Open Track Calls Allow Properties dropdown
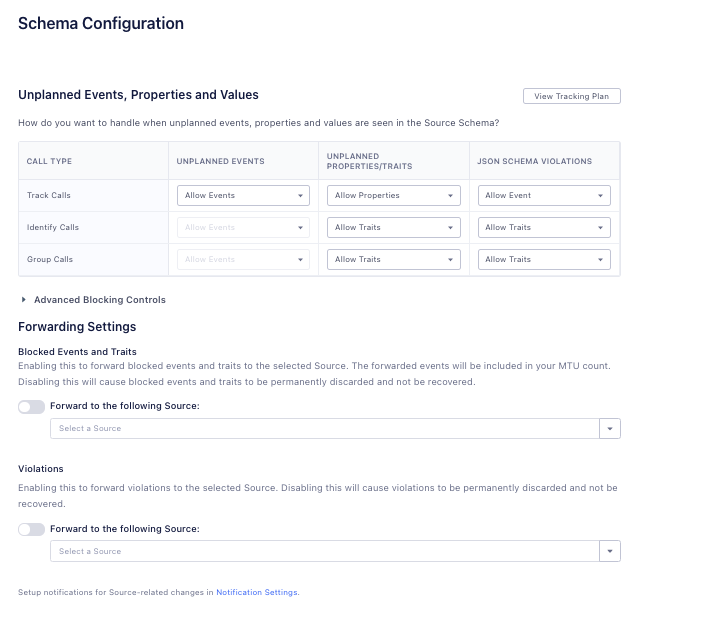 tap(393, 196)
